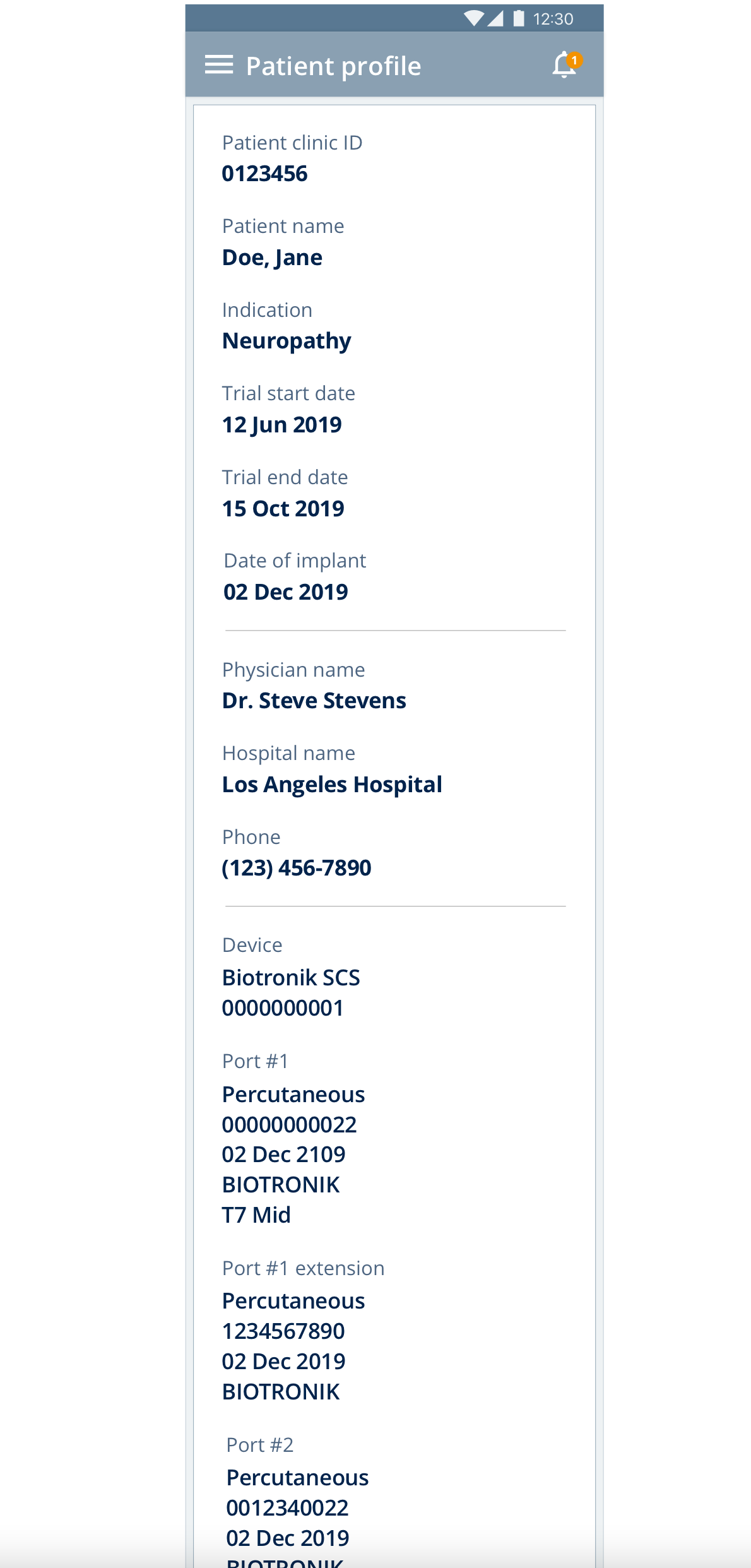Screen dimensions: 751x1568
Task: Tap Port #1 T7 Mid location
Action: pos(256,1215)
